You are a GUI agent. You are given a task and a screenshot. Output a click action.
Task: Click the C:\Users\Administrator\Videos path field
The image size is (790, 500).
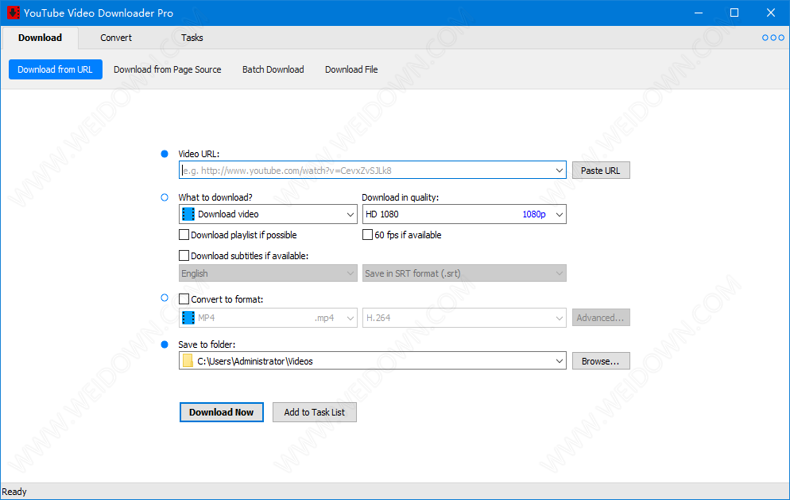pyautogui.click(x=373, y=361)
